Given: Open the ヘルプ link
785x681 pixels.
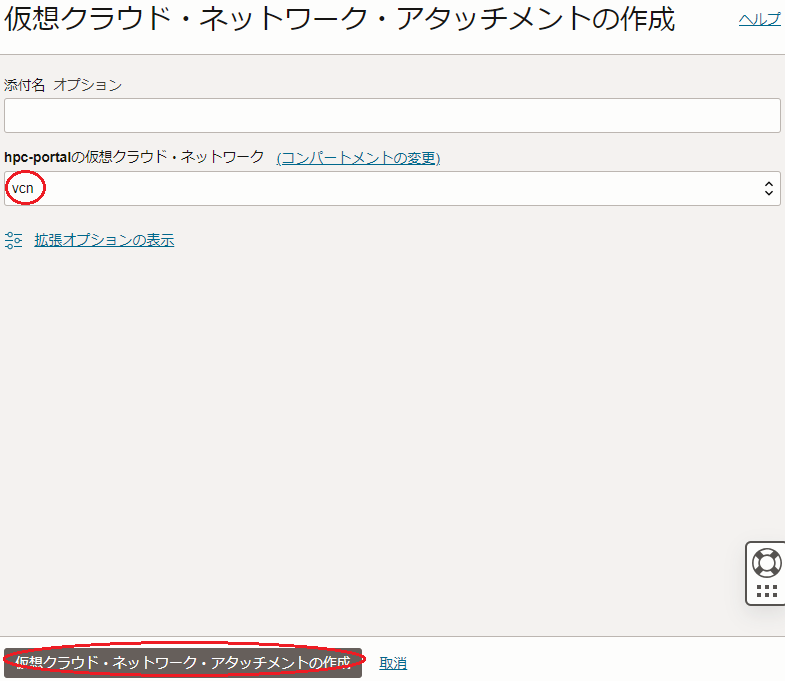Looking at the screenshot, I should (759, 19).
